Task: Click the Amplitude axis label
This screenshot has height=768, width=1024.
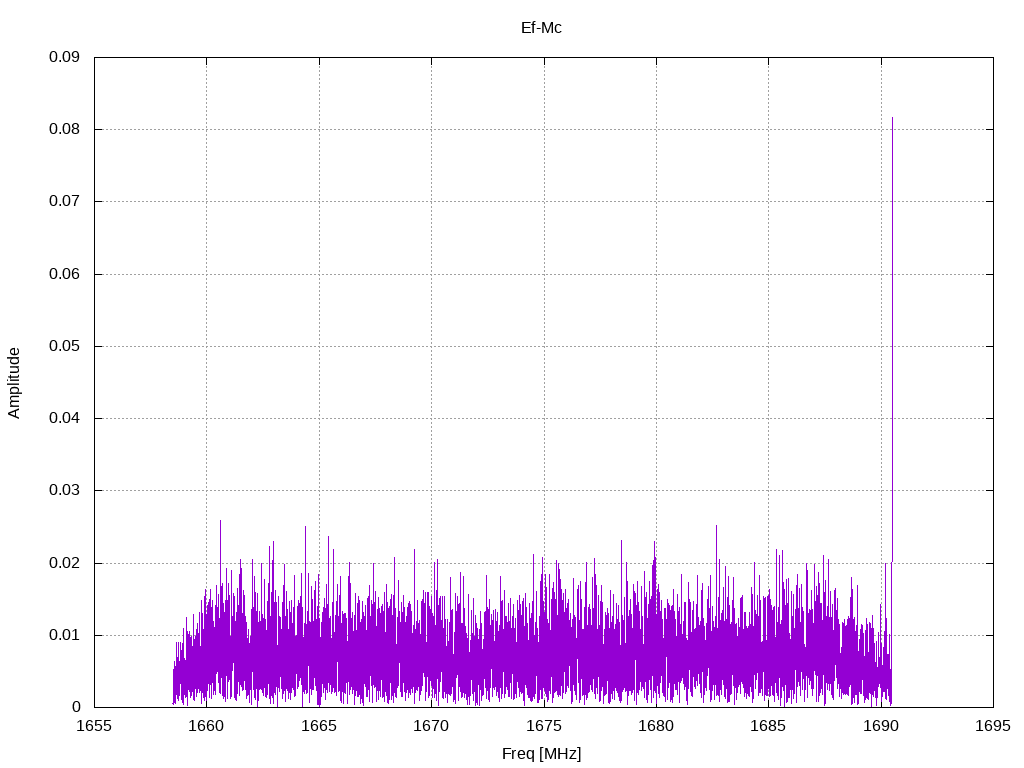Action: 14,383
